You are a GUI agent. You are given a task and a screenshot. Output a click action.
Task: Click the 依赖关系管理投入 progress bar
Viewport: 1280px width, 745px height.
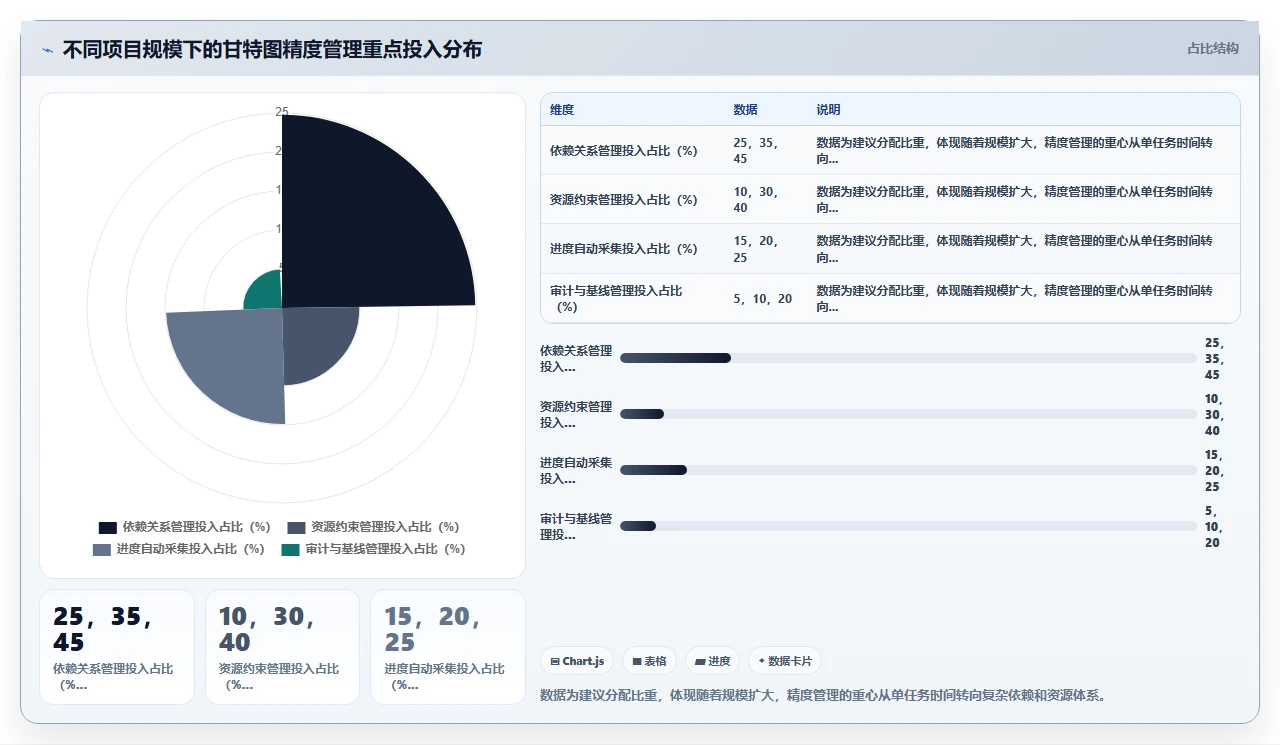[908, 358]
